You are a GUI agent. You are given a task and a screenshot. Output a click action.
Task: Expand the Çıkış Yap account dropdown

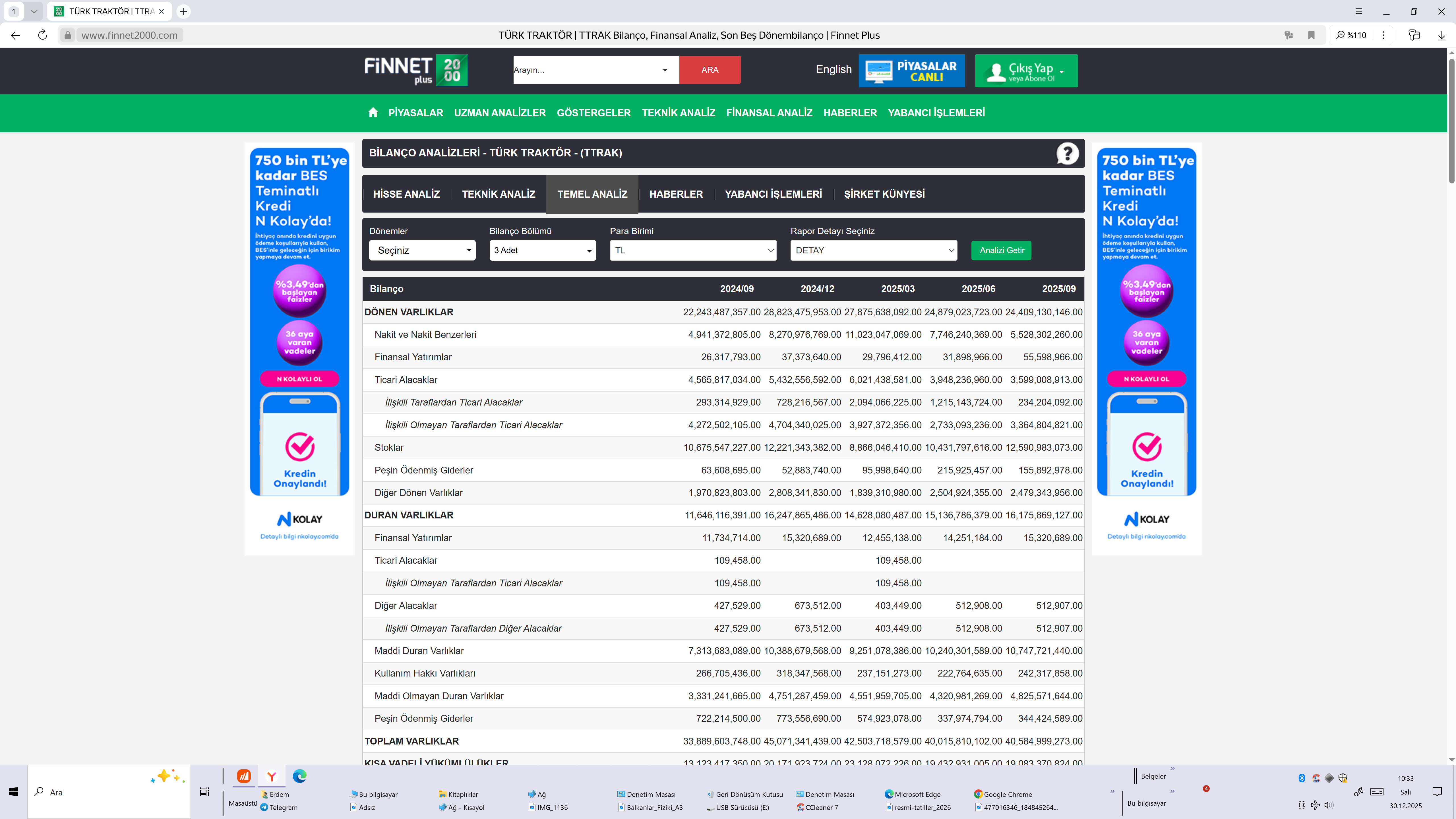[x=1026, y=71]
